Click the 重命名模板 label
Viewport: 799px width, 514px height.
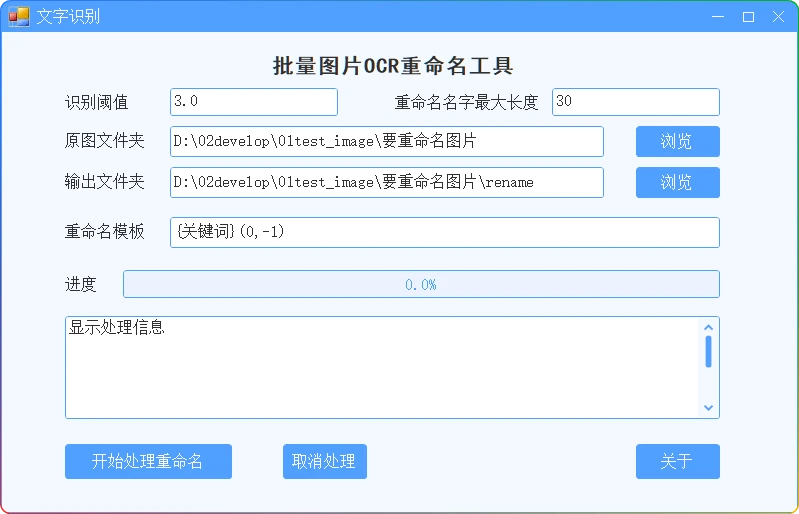[104, 232]
